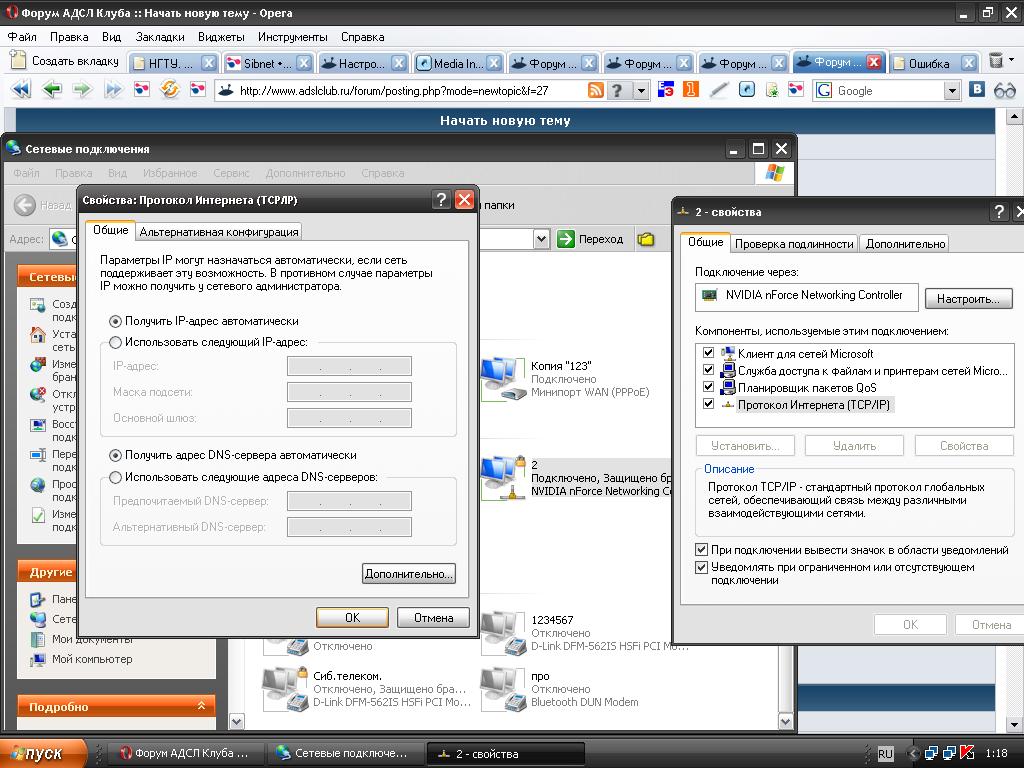
Task: Switch to "Альтернативная конфигурация" tab
Action: click(219, 232)
